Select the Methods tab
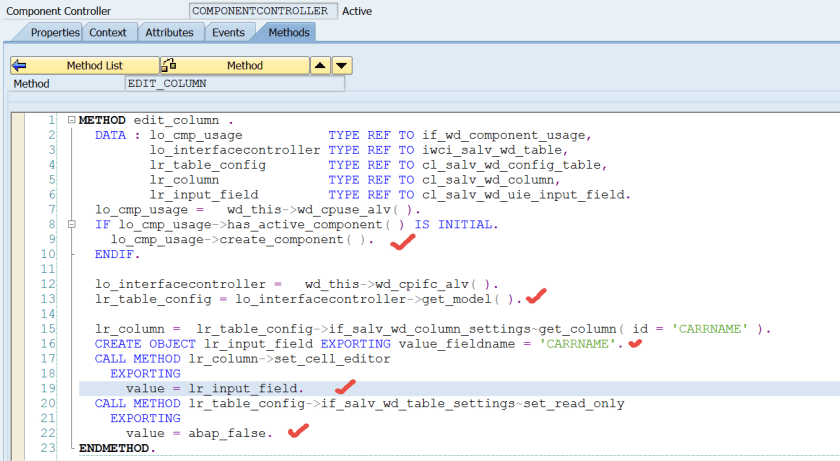 (x=289, y=33)
